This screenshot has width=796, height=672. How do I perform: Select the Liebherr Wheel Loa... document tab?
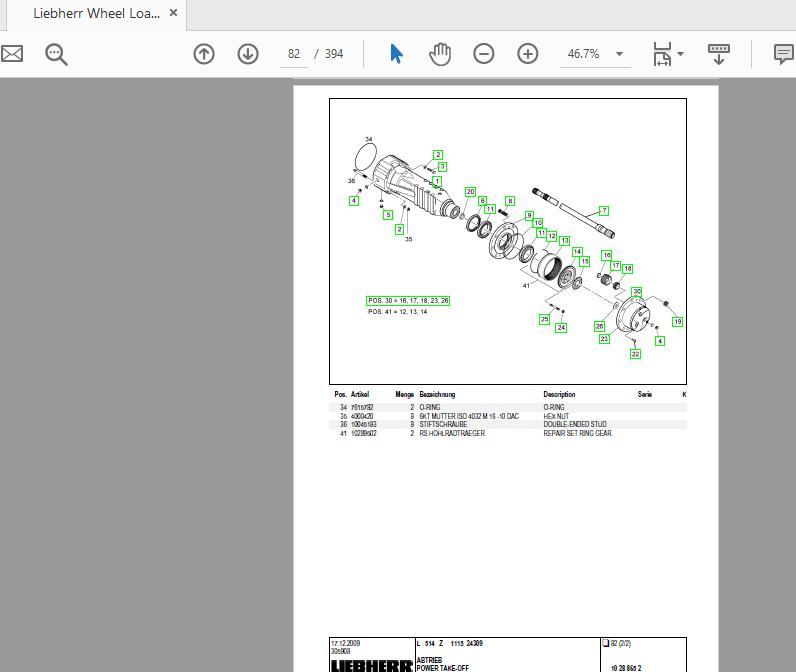tap(96, 14)
